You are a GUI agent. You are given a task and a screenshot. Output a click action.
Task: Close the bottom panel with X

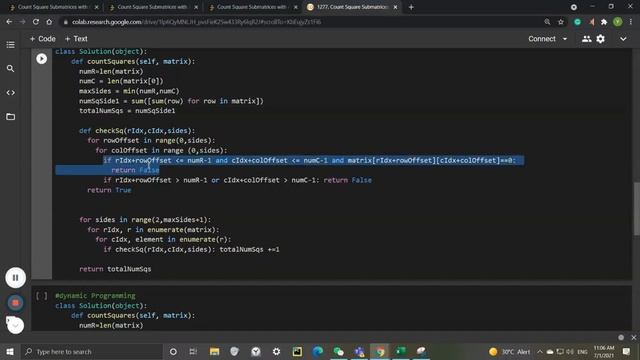(x=633, y=338)
